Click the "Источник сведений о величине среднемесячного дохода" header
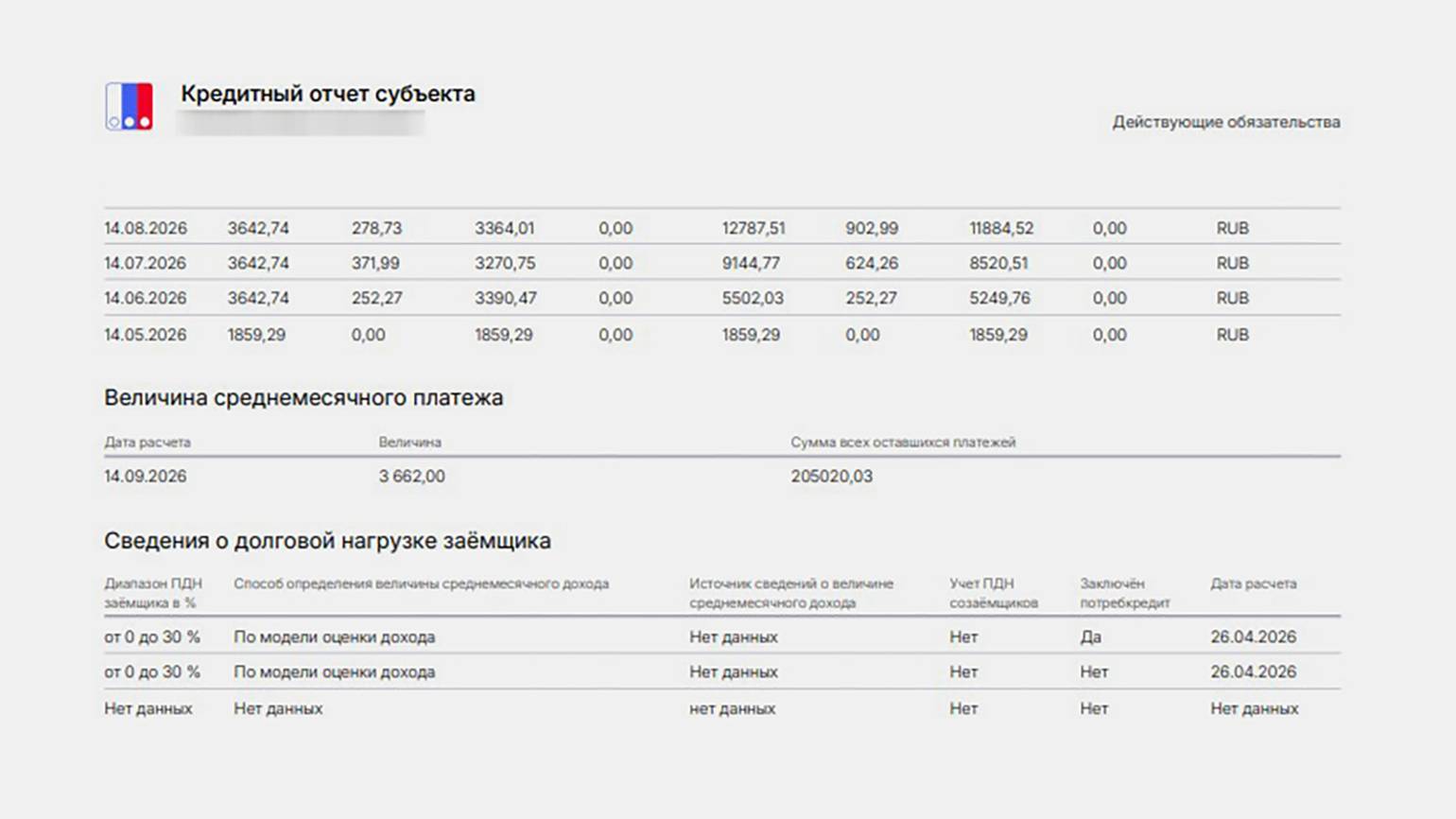The width and height of the screenshot is (1456, 819). [791, 593]
